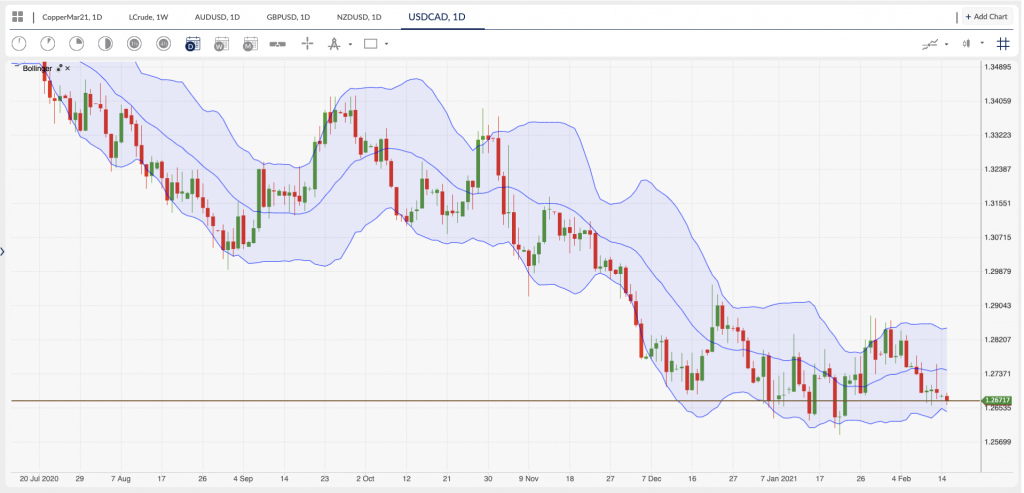Switch to the CopperMar21, 1D tab
The width and height of the screenshot is (1024, 493).
72,17
